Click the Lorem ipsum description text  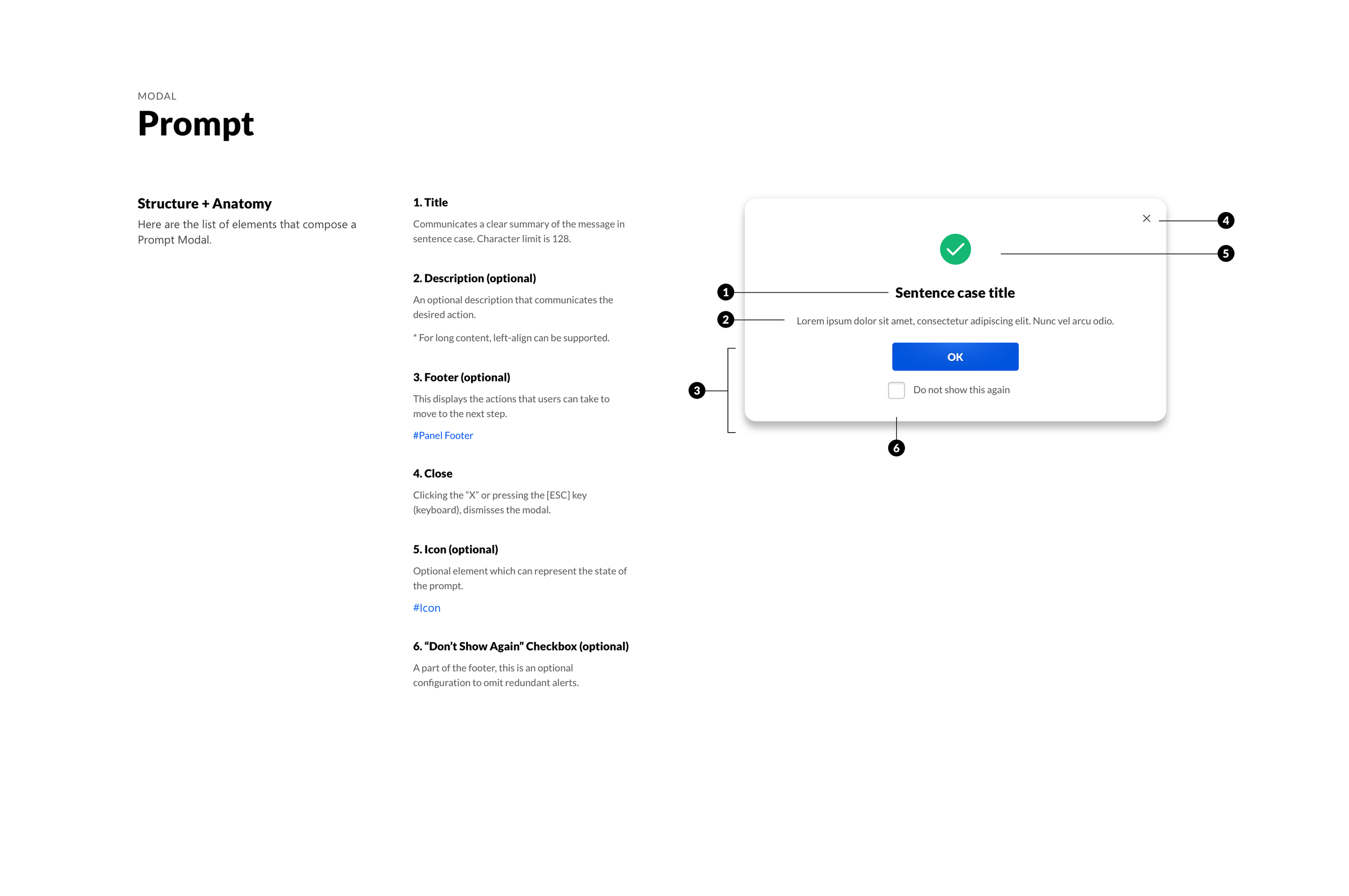click(x=955, y=321)
